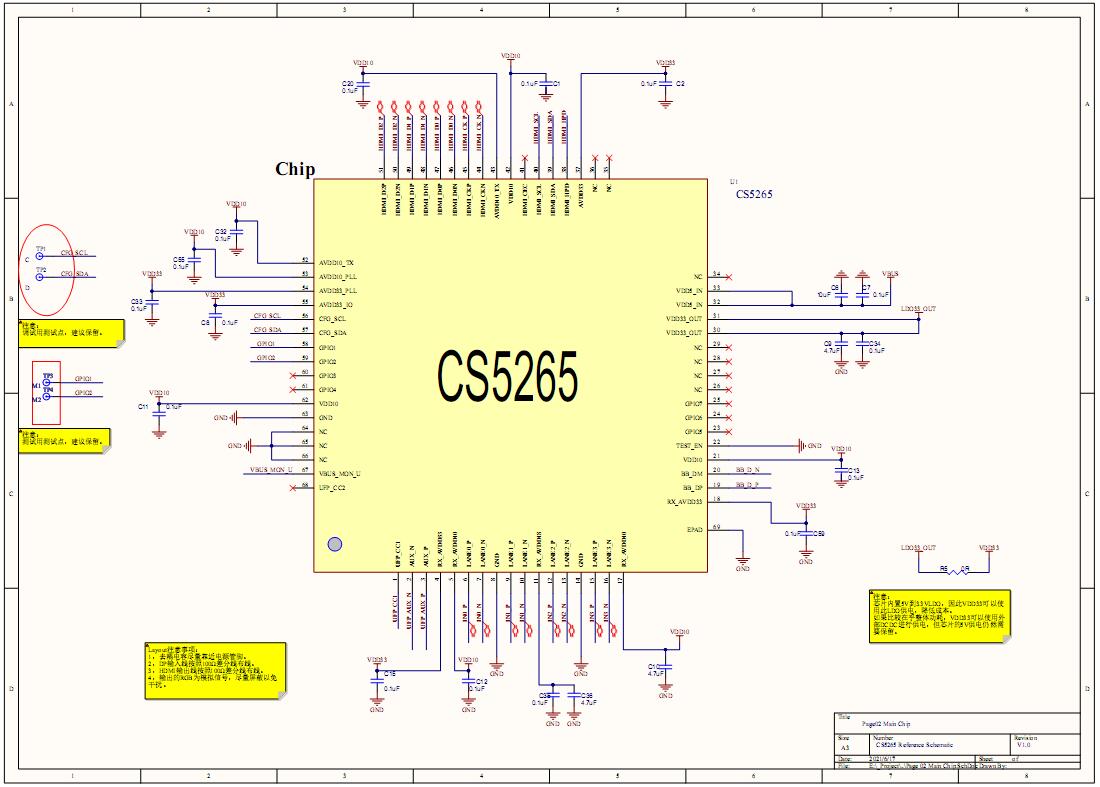The width and height of the screenshot is (1100, 787).
Task: Click the red X no-connect mark on NC pin 34
Action: pyautogui.click(x=728, y=276)
